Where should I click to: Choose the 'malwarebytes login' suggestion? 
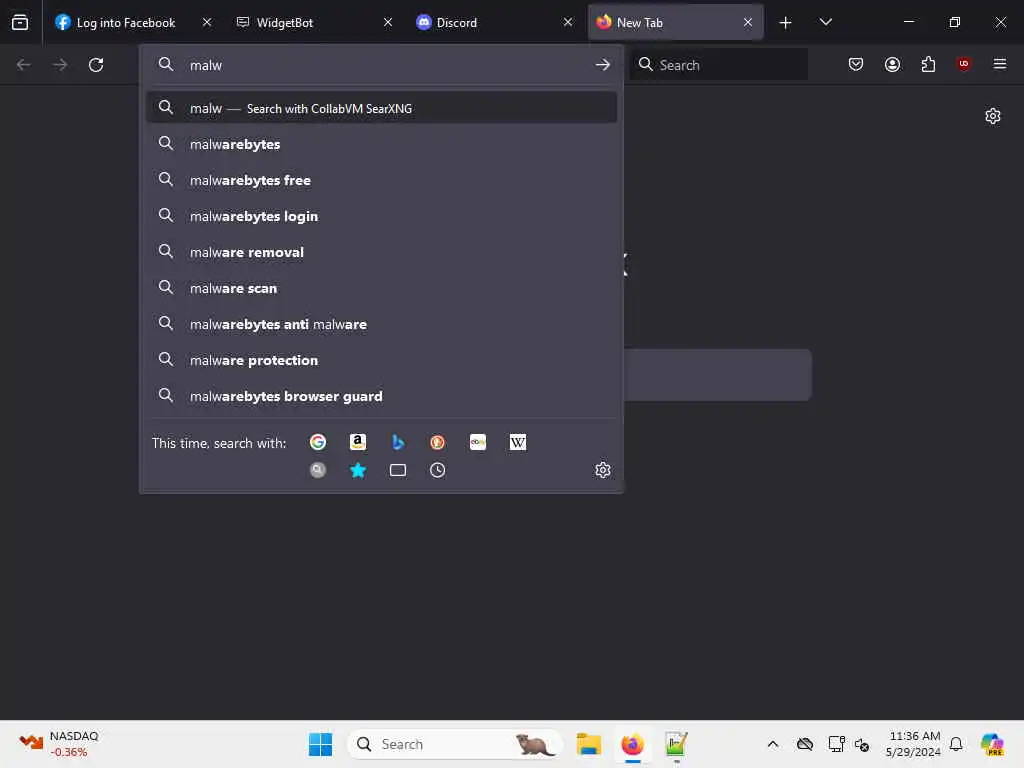[381, 216]
